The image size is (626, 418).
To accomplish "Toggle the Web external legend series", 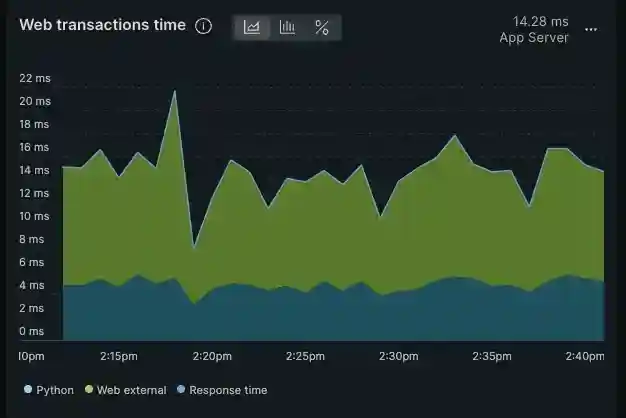I will pos(125,390).
